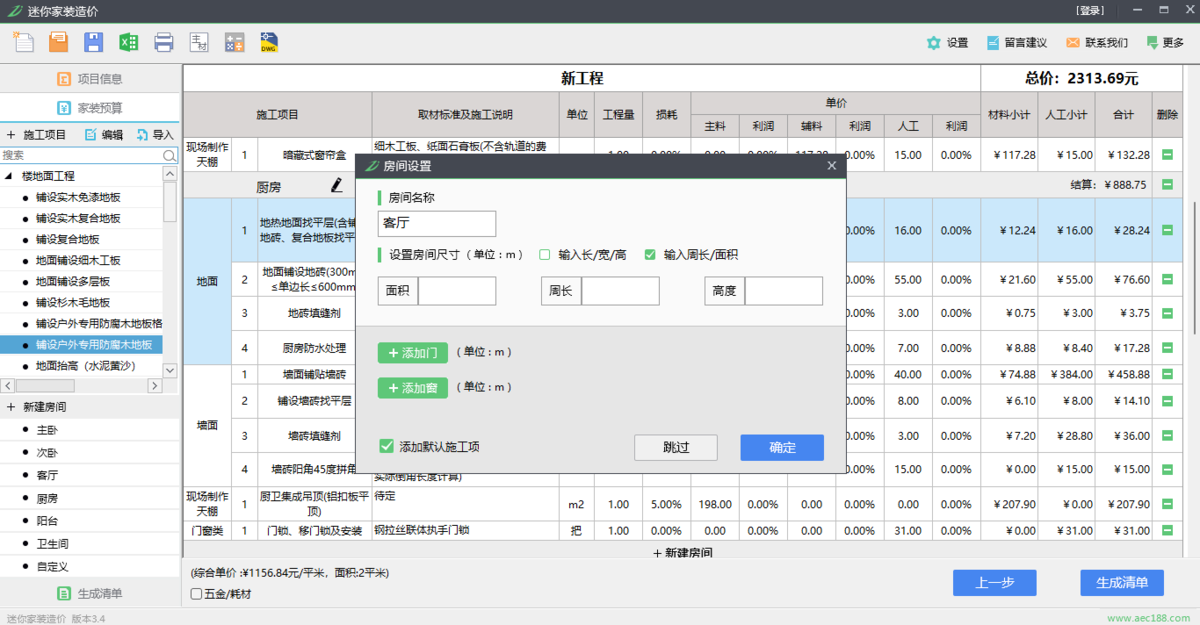Click the search magnifier icon
This screenshot has height=625, width=1200.
click(170, 156)
